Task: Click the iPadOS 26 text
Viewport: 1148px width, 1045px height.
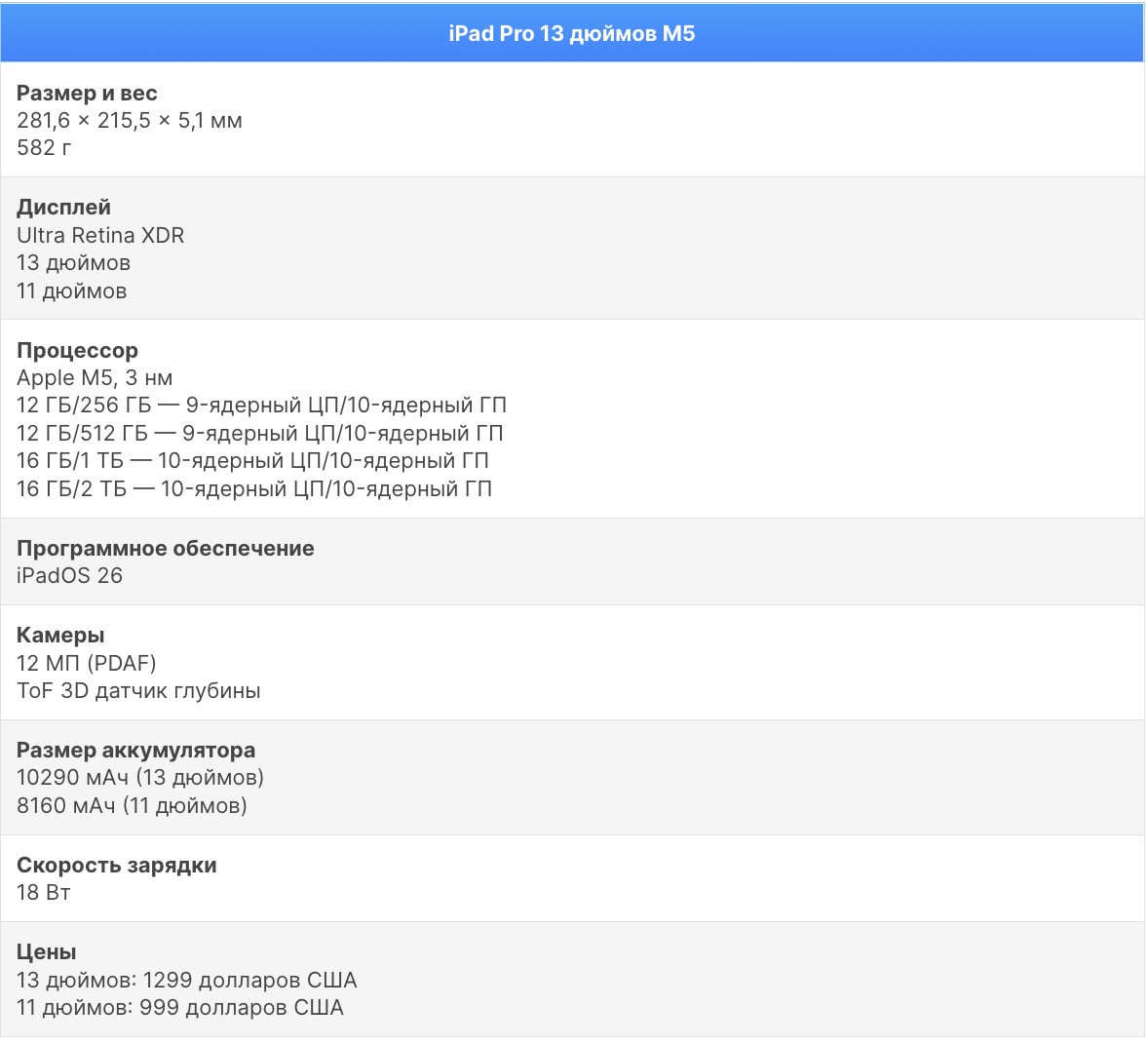Action: [69, 576]
